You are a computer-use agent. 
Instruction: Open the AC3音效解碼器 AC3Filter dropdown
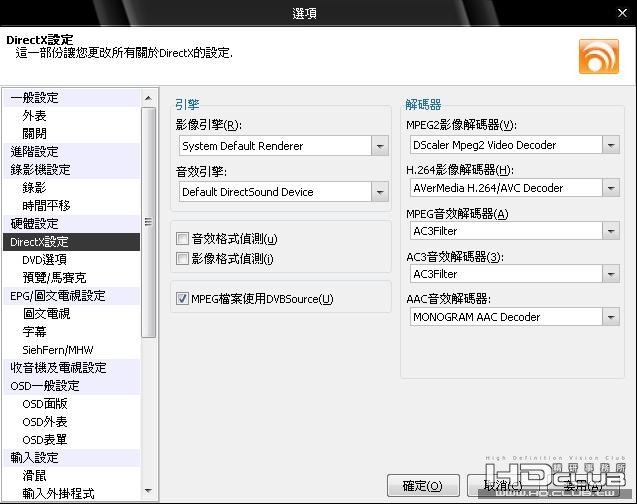[x=611, y=274]
